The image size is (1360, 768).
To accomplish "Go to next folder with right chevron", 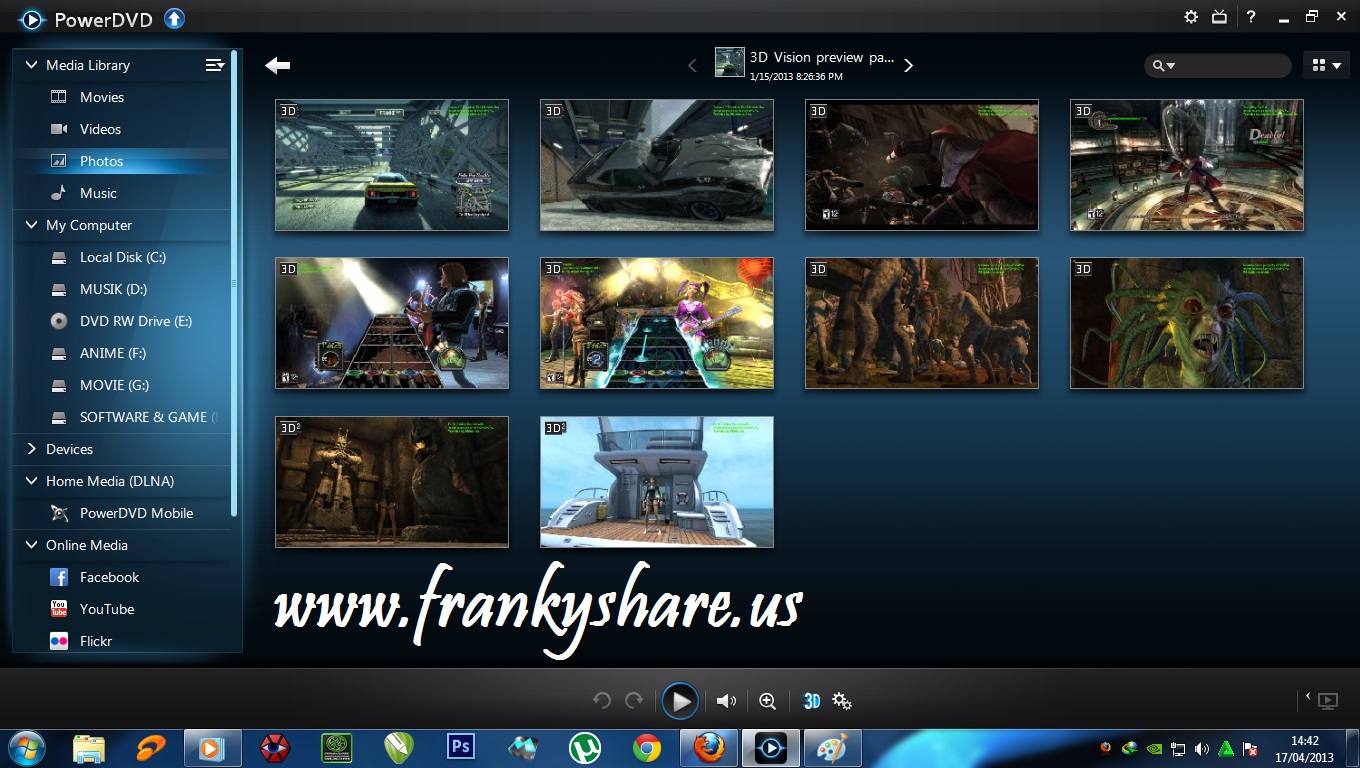I will (908, 65).
